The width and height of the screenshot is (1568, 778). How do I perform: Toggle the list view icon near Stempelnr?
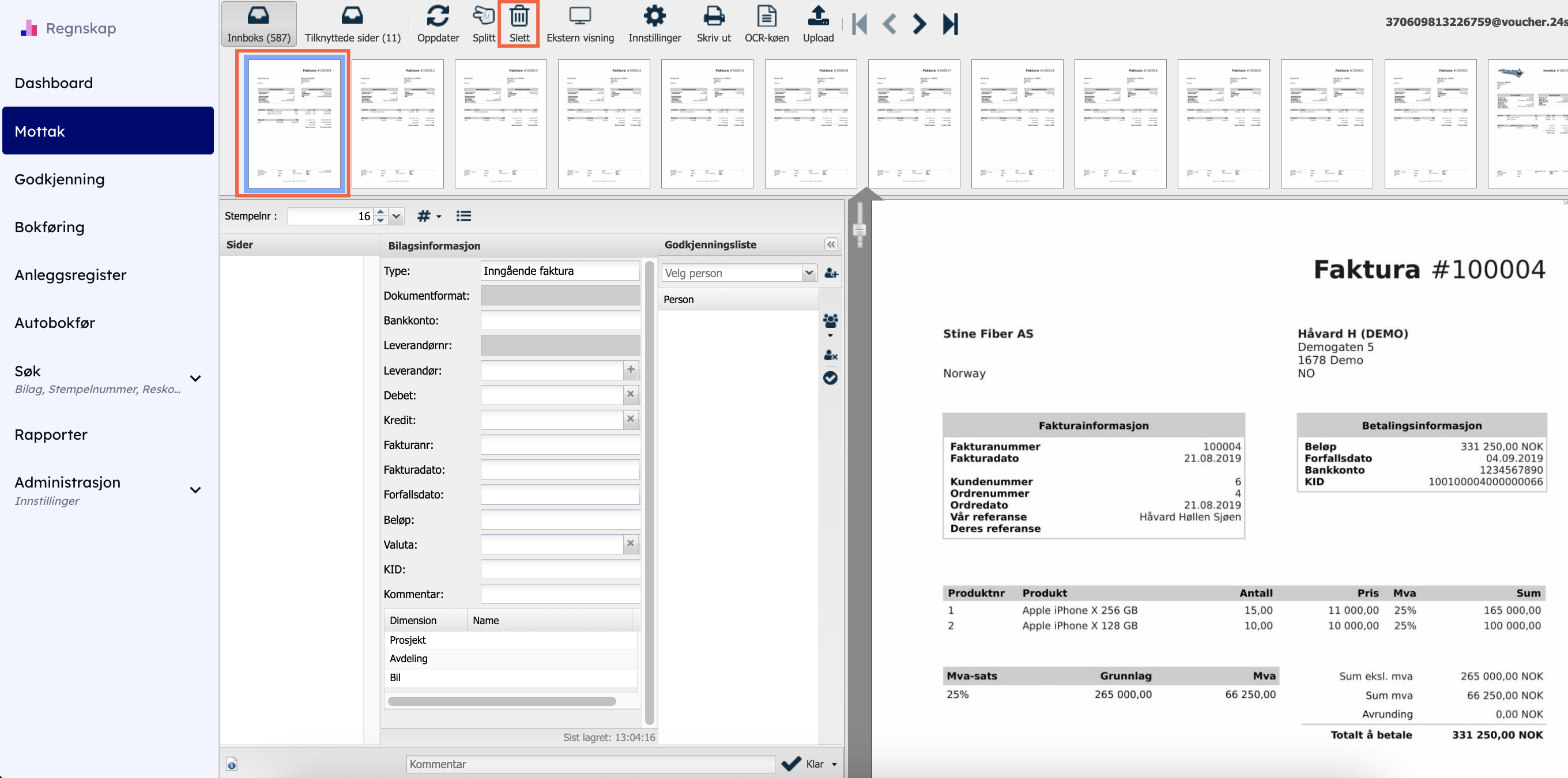[x=464, y=216]
